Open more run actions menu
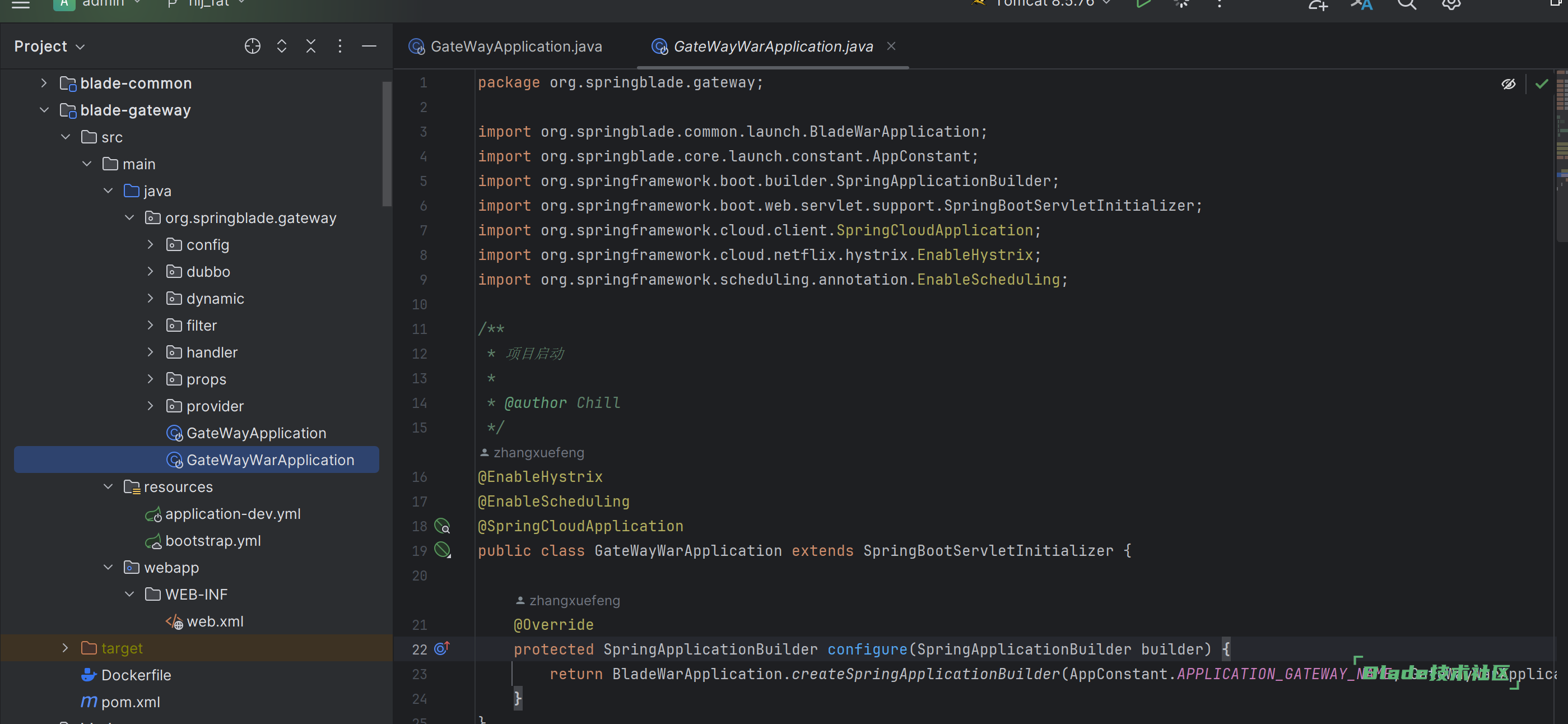 [1219, 4]
